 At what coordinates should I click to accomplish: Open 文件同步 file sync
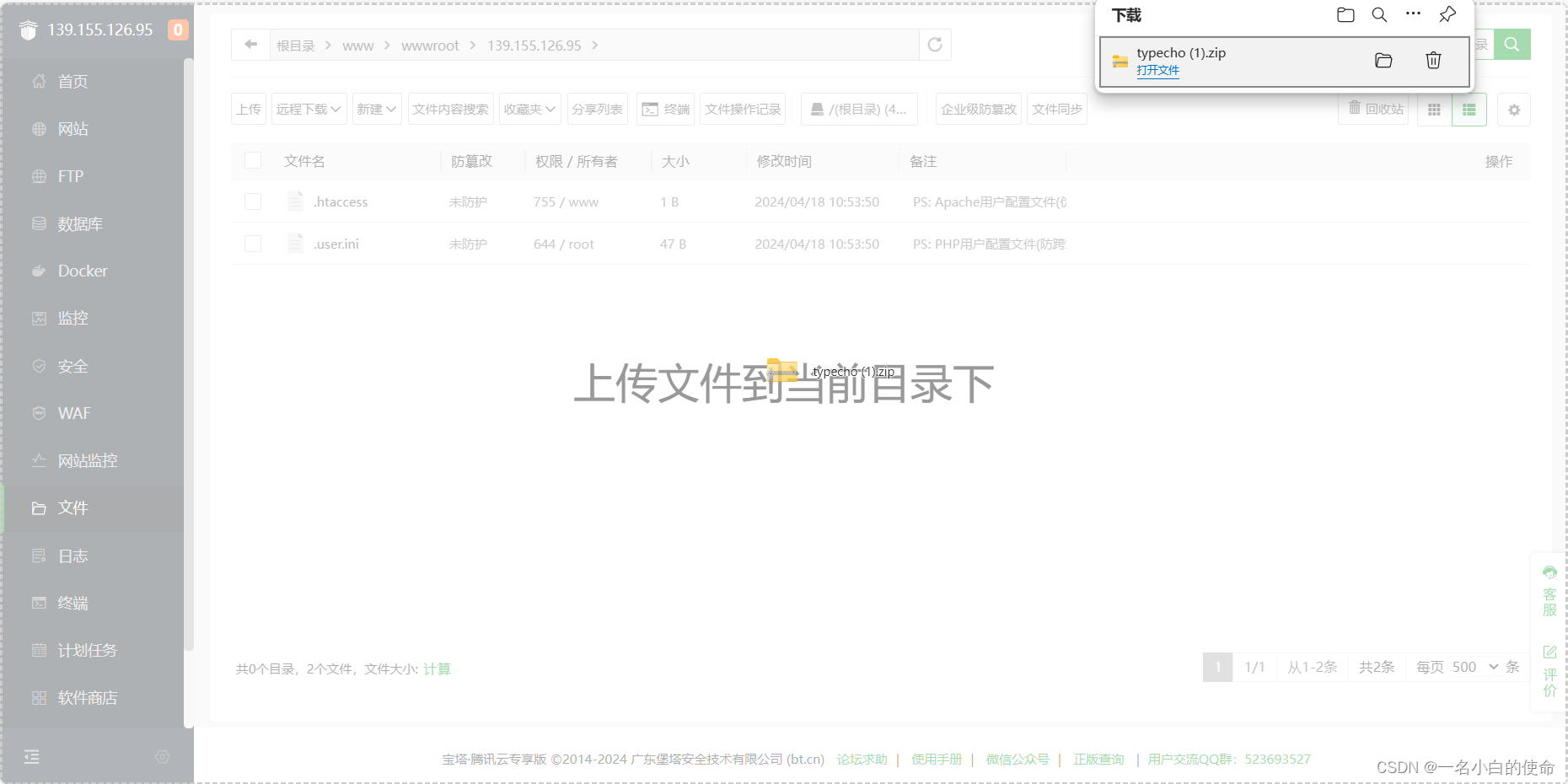(x=1057, y=109)
